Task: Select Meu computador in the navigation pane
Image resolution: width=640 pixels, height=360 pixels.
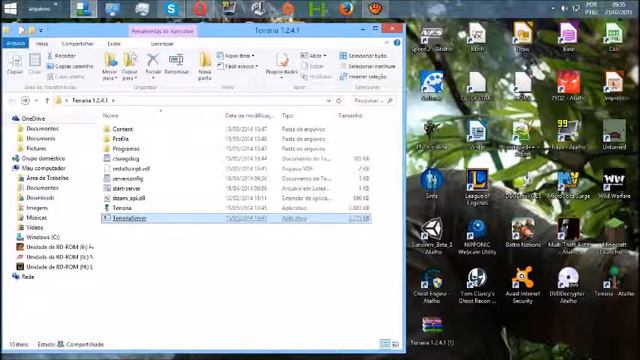Action: pyautogui.click(x=43, y=168)
